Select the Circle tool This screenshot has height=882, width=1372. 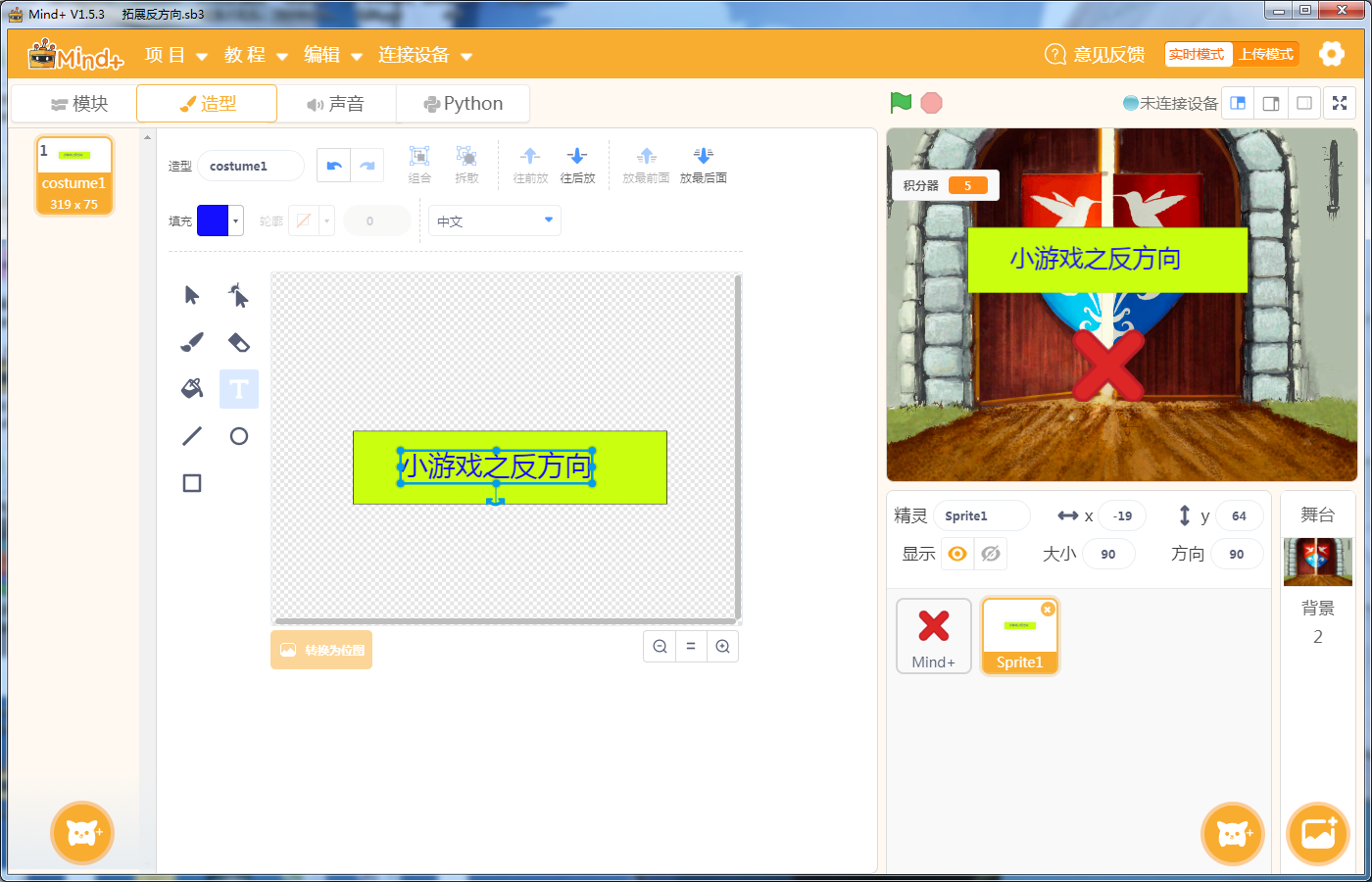[238, 436]
